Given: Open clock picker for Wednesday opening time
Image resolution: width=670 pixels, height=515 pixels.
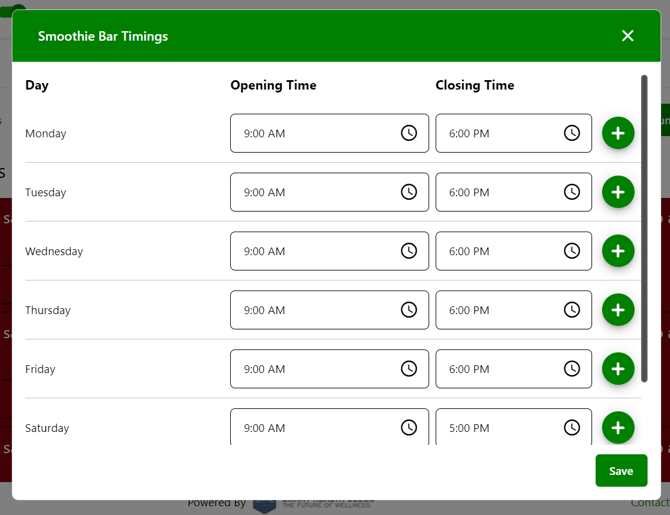Looking at the screenshot, I should pyautogui.click(x=409, y=251).
